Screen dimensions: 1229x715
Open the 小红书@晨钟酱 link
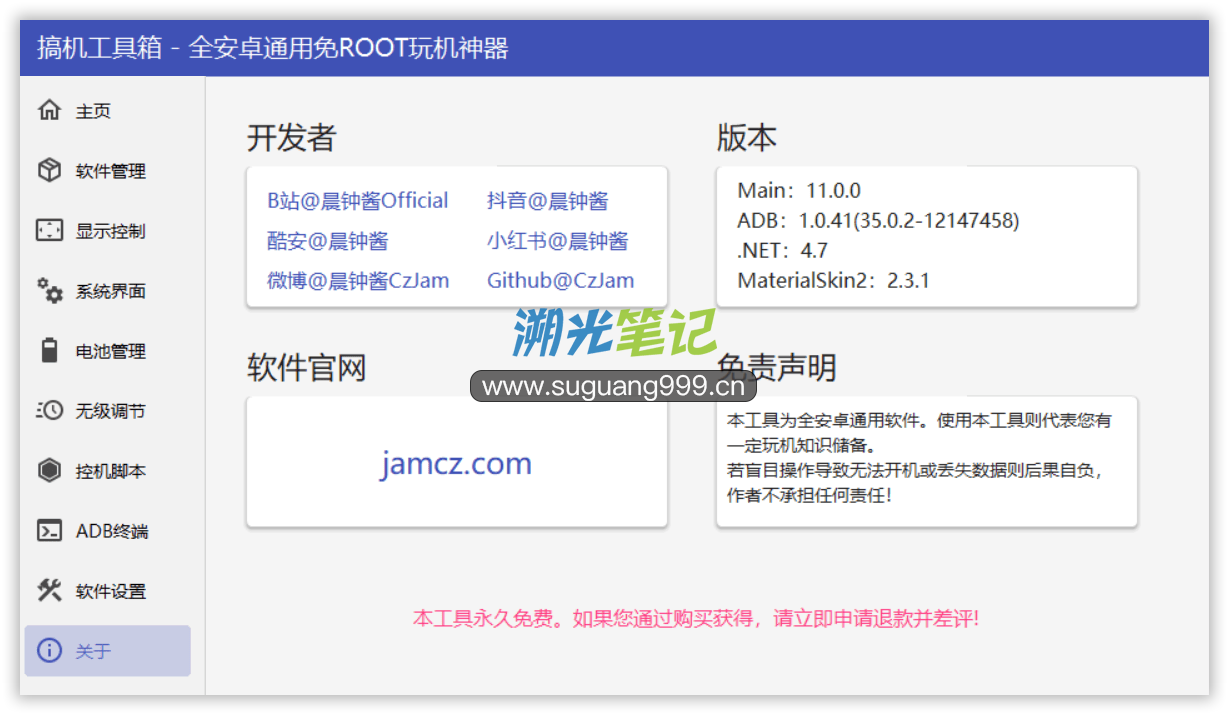point(557,241)
